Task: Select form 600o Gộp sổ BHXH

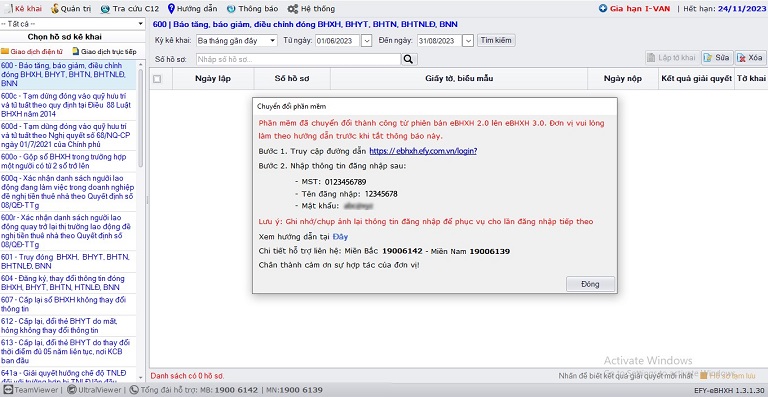Action: [68, 162]
